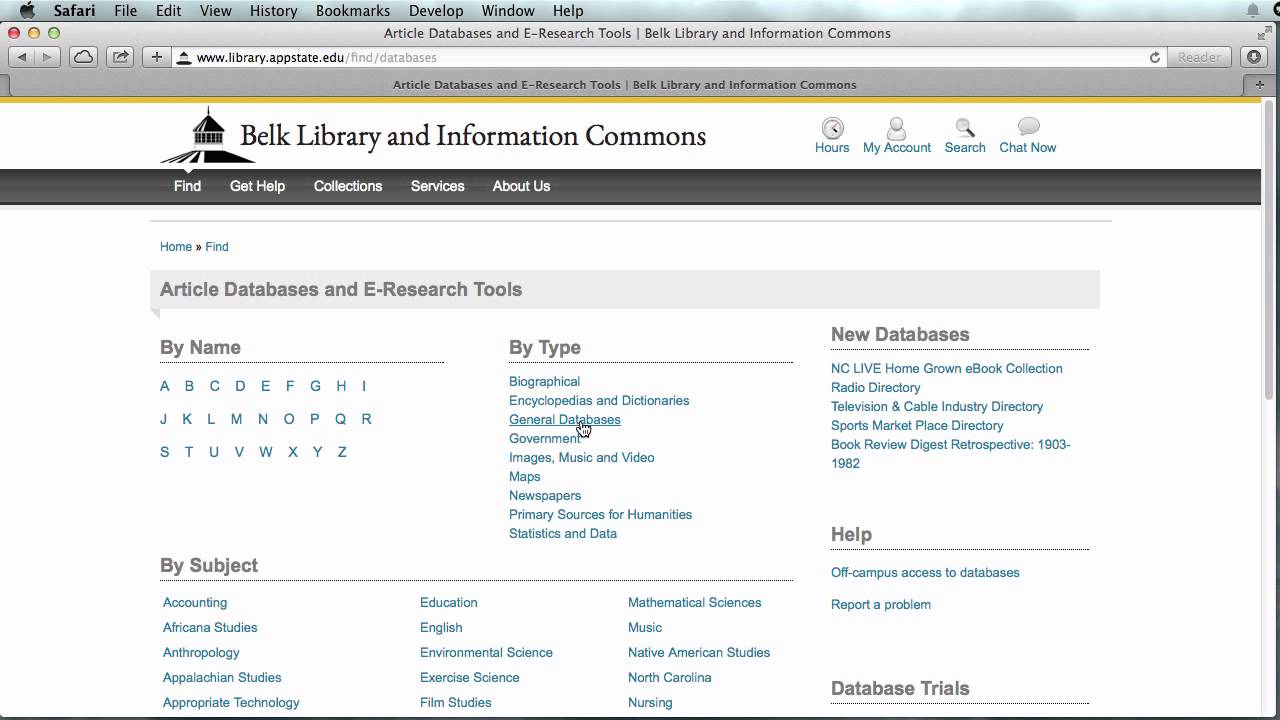Viewport: 1280px width, 720px height.
Task: Click Off-campus access to databases
Action: [925, 573]
